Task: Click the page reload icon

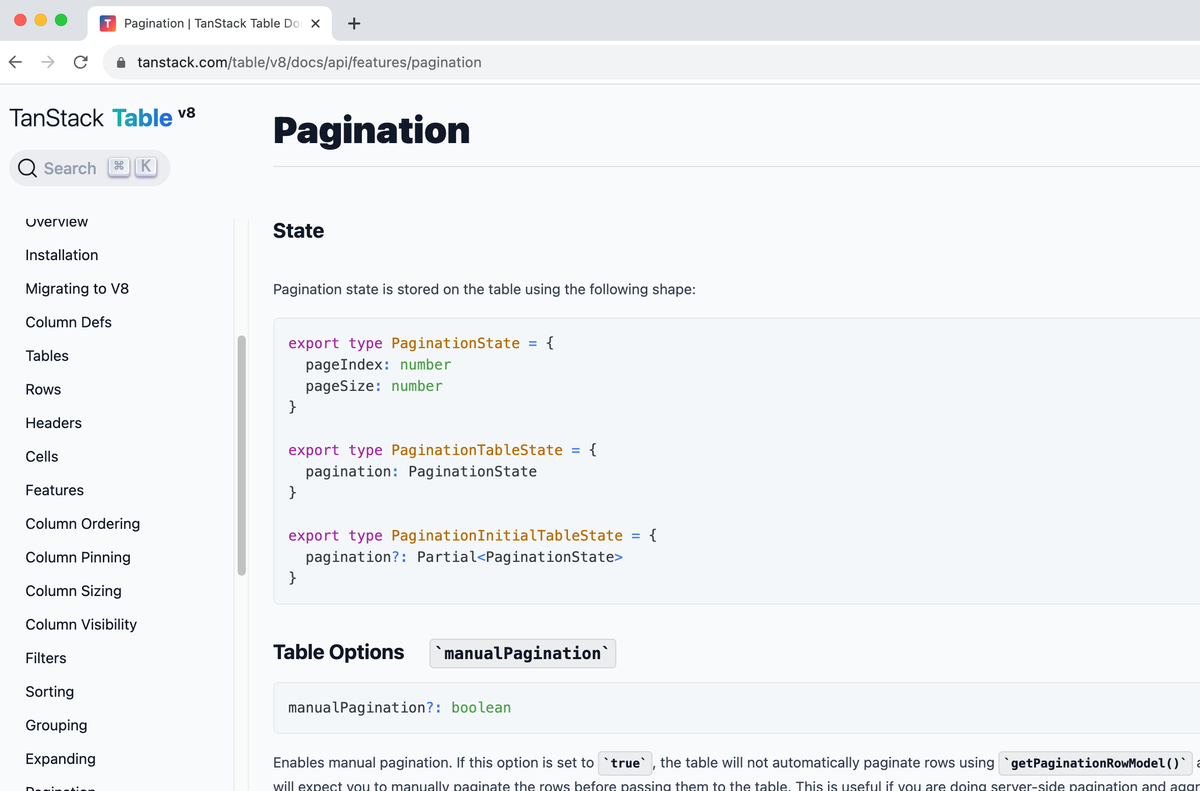Action: [80, 62]
